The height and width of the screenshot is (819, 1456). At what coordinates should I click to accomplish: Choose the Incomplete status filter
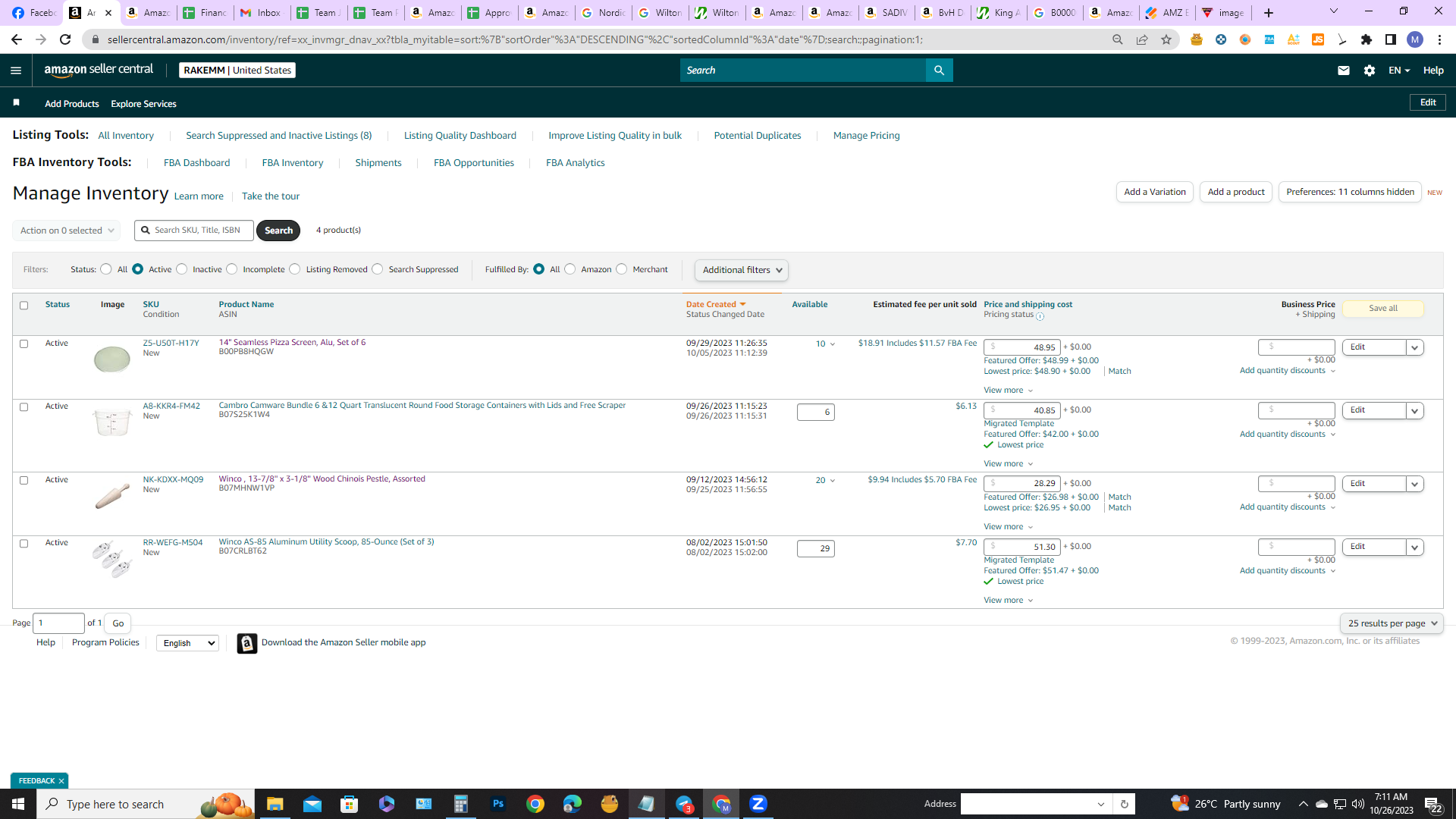coord(232,269)
